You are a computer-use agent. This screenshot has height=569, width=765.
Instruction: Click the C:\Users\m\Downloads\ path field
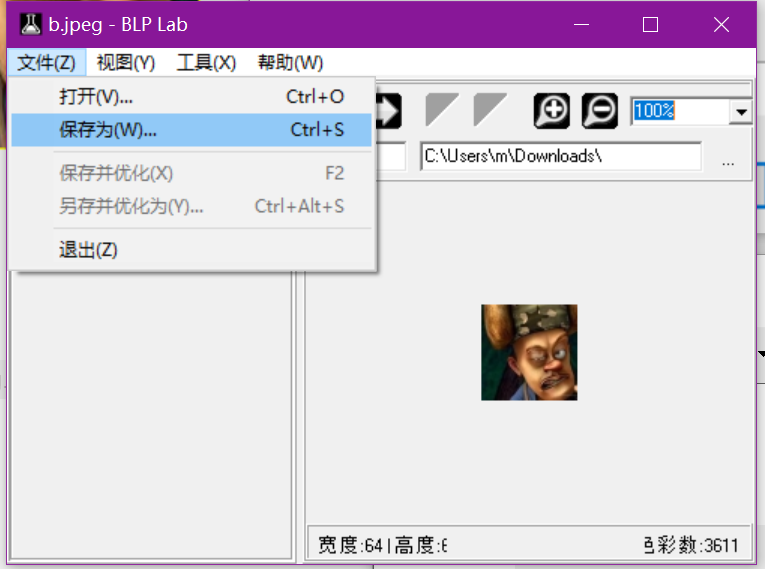[560, 157]
